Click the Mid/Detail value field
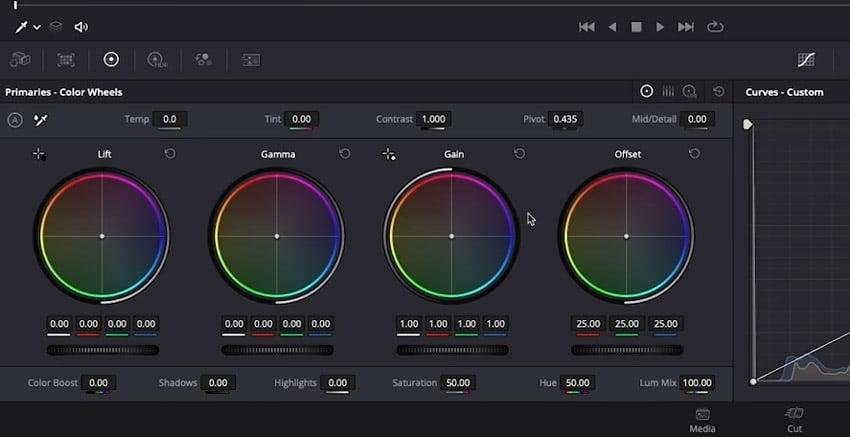 (x=697, y=119)
